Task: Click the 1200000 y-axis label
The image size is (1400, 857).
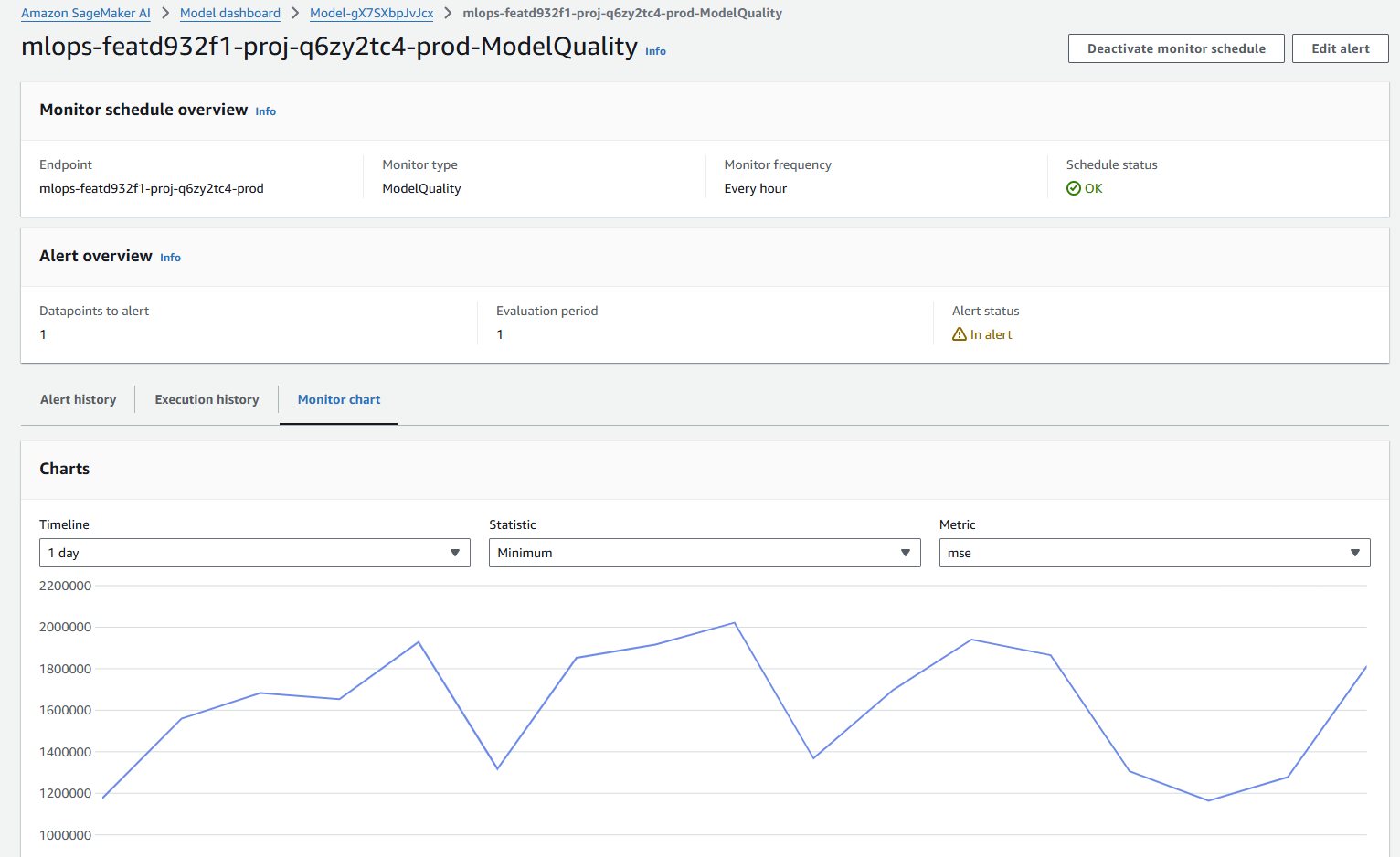Action: (x=65, y=793)
